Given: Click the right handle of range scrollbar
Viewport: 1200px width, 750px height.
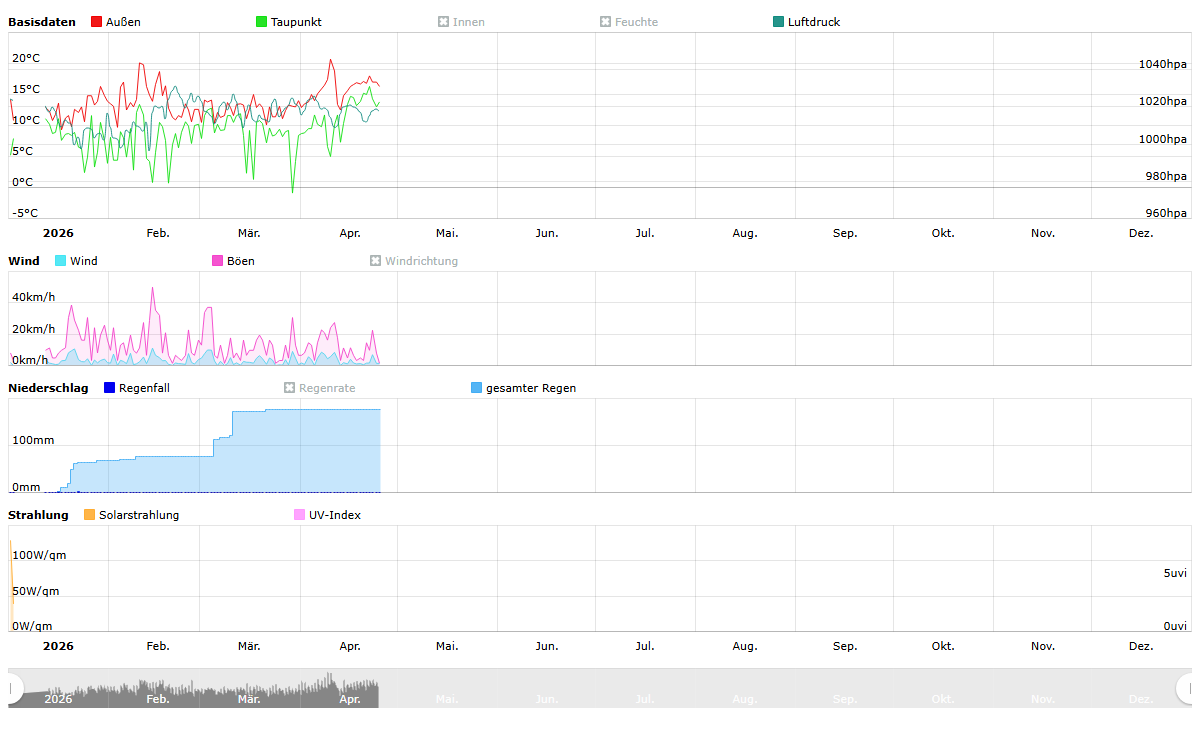Looking at the screenshot, I should (1186, 688).
